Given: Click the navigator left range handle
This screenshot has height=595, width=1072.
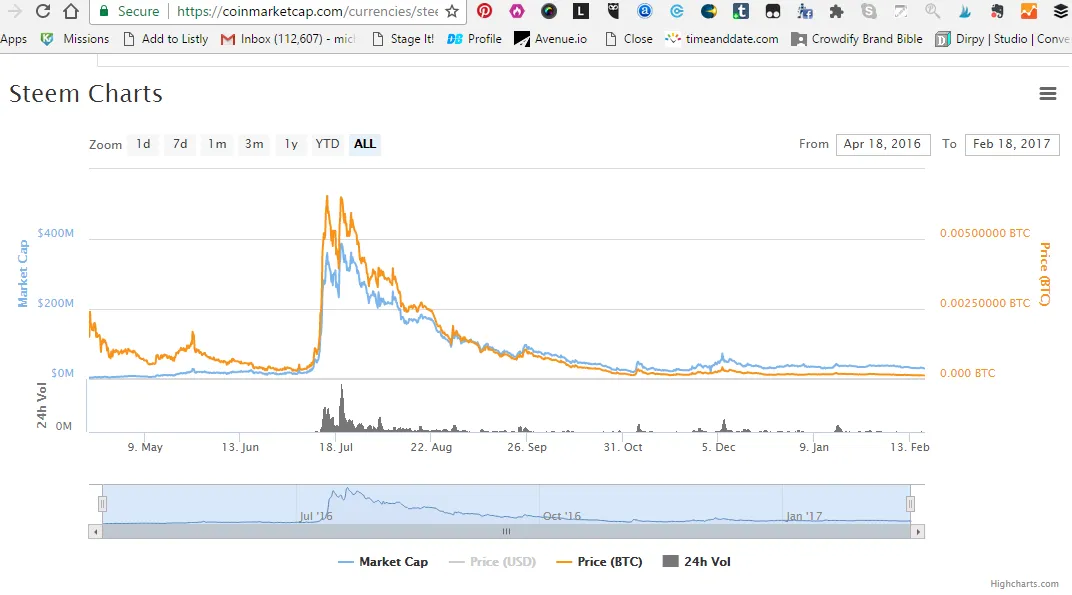Looking at the screenshot, I should coord(102,504).
